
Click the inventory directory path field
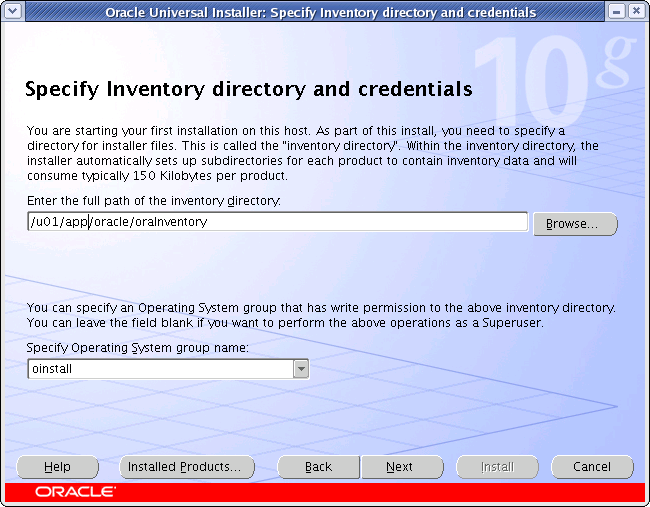278,222
